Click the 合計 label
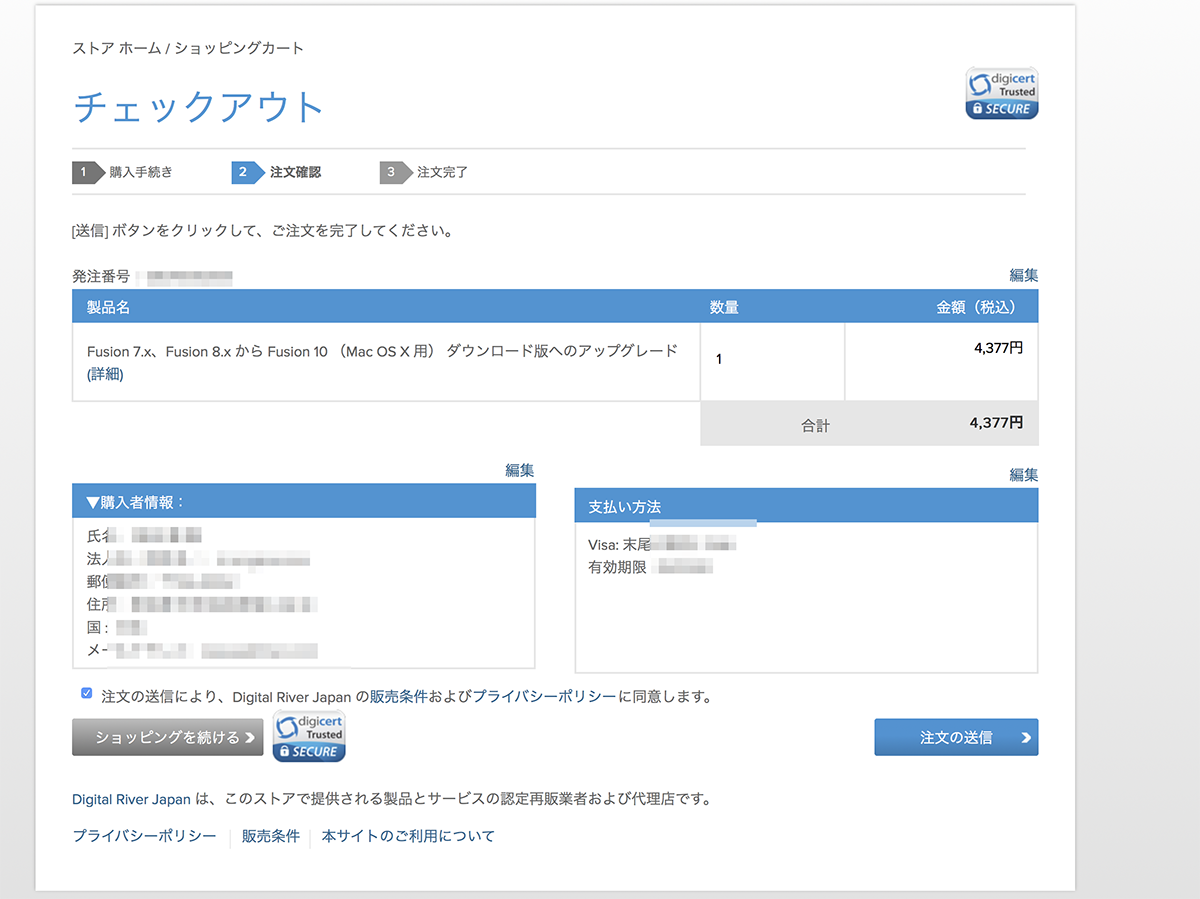 click(x=815, y=425)
